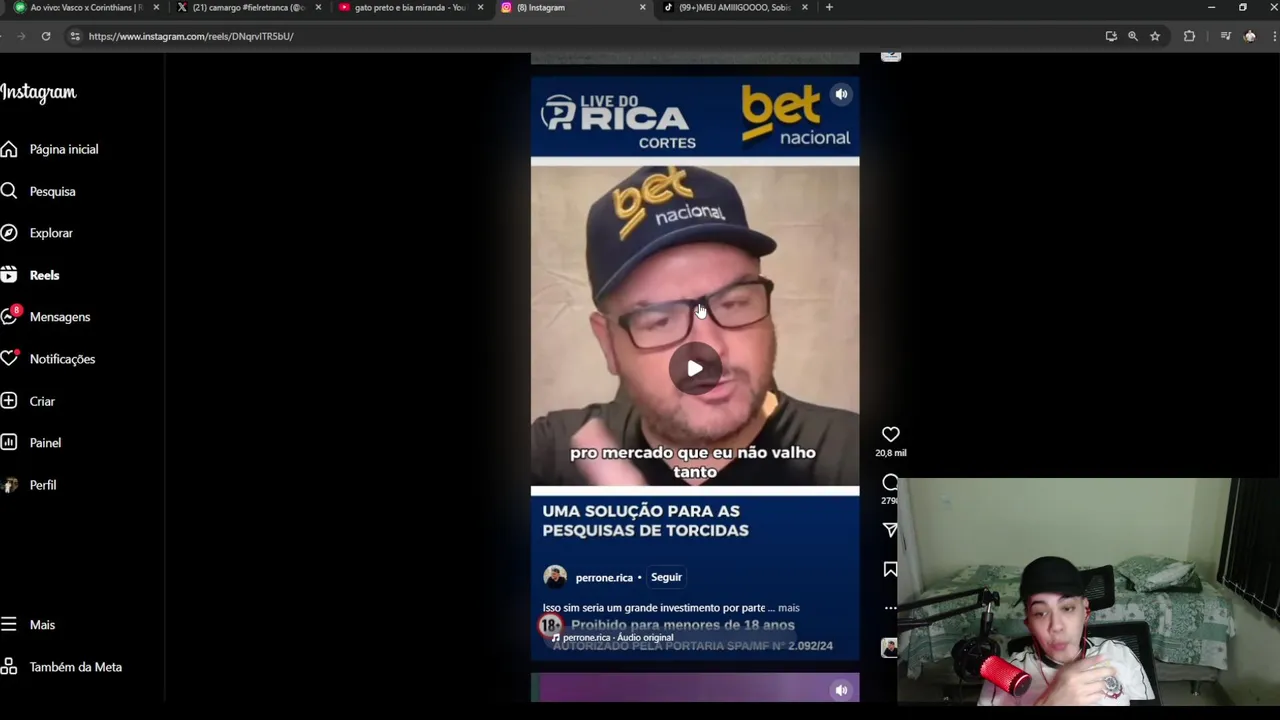Image resolution: width=1280 pixels, height=720 pixels.
Task: Open browser extensions puzzle icon
Action: click(1189, 36)
